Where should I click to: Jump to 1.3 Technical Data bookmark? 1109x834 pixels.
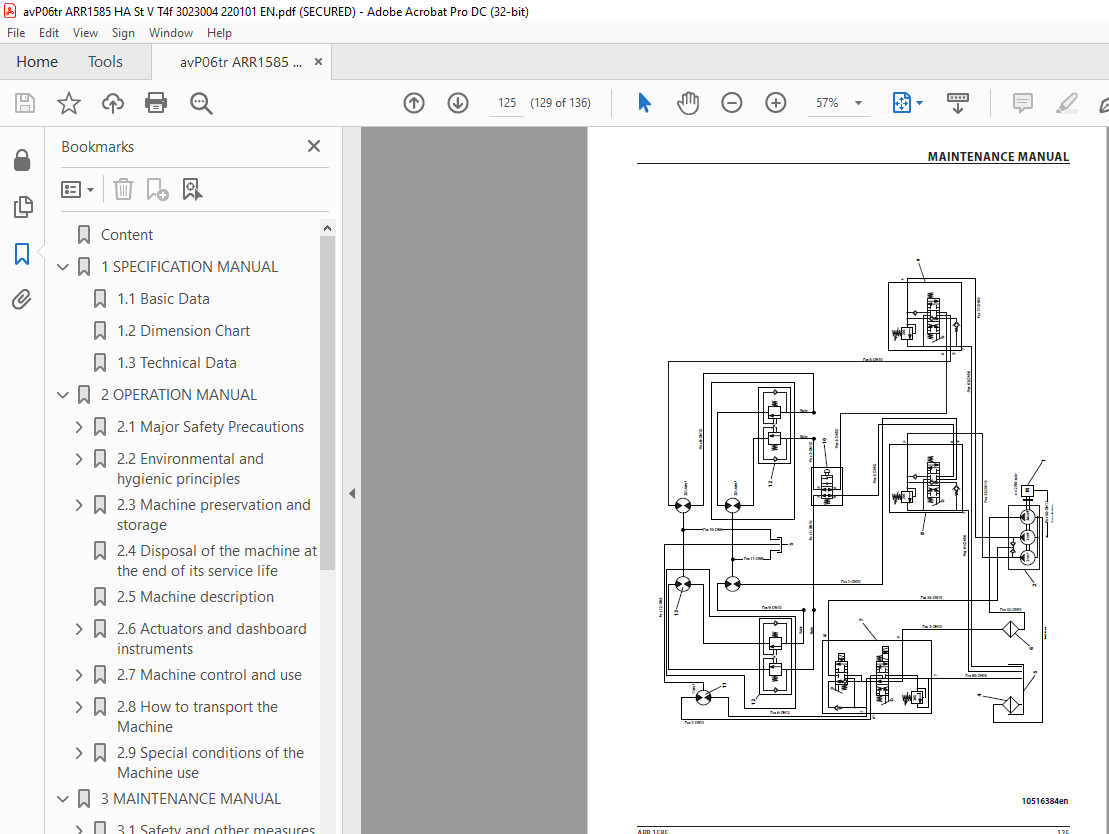(177, 363)
